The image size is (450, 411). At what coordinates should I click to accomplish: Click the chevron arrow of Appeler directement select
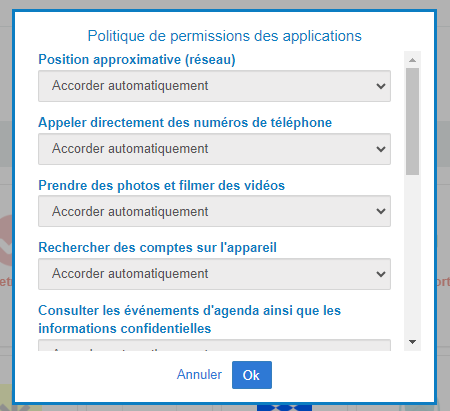pos(381,149)
